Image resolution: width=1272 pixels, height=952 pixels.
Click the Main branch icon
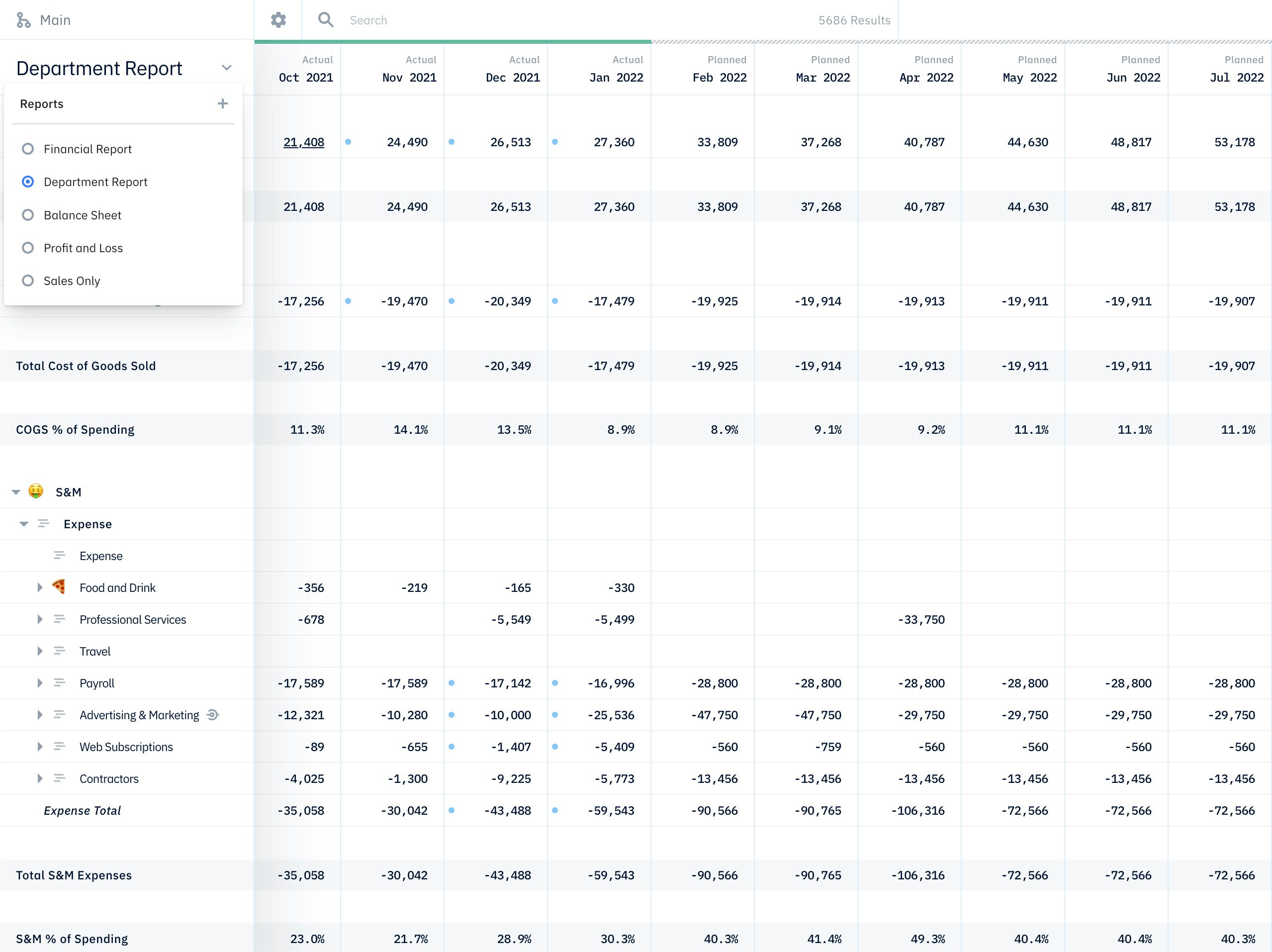pyautogui.click(x=23, y=20)
